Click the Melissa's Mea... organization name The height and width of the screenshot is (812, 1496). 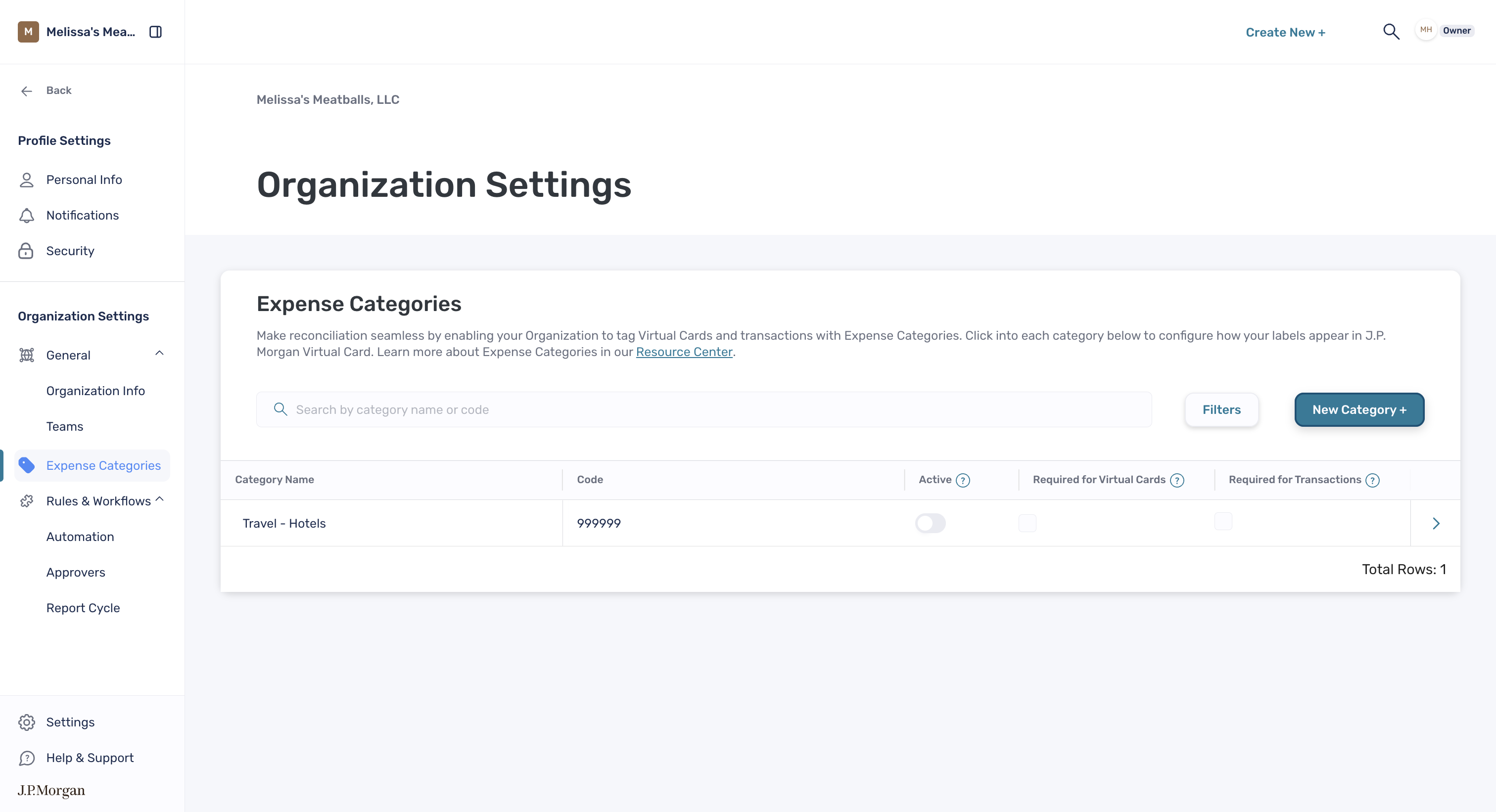tap(91, 32)
